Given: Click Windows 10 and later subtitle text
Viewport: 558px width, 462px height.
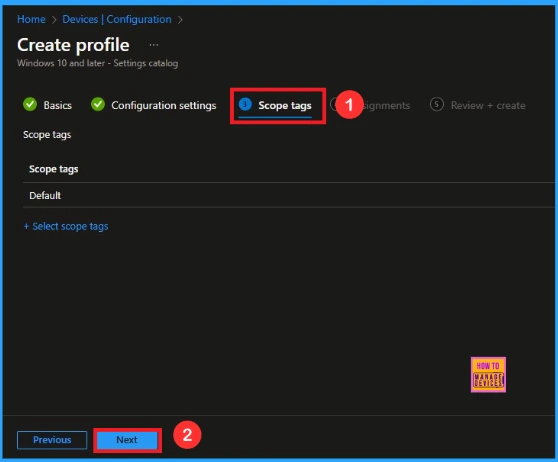Looking at the screenshot, I should coord(98,63).
